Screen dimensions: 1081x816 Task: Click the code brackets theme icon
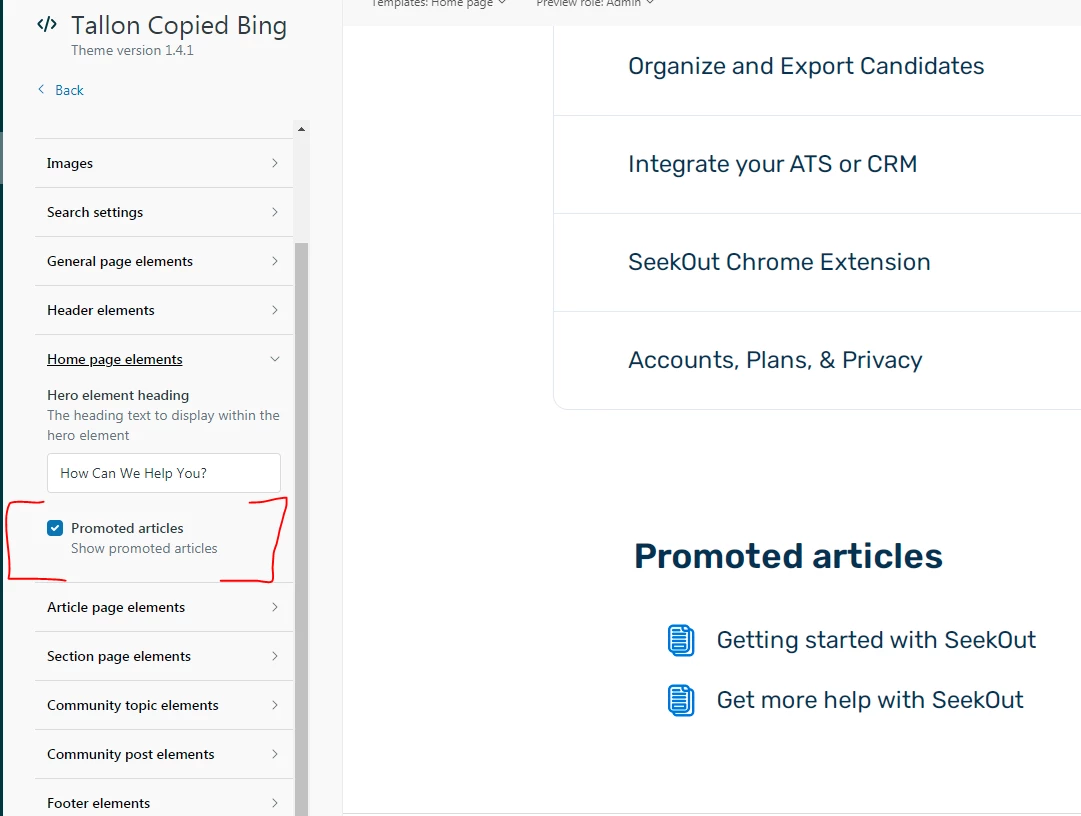tap(47, 25)
